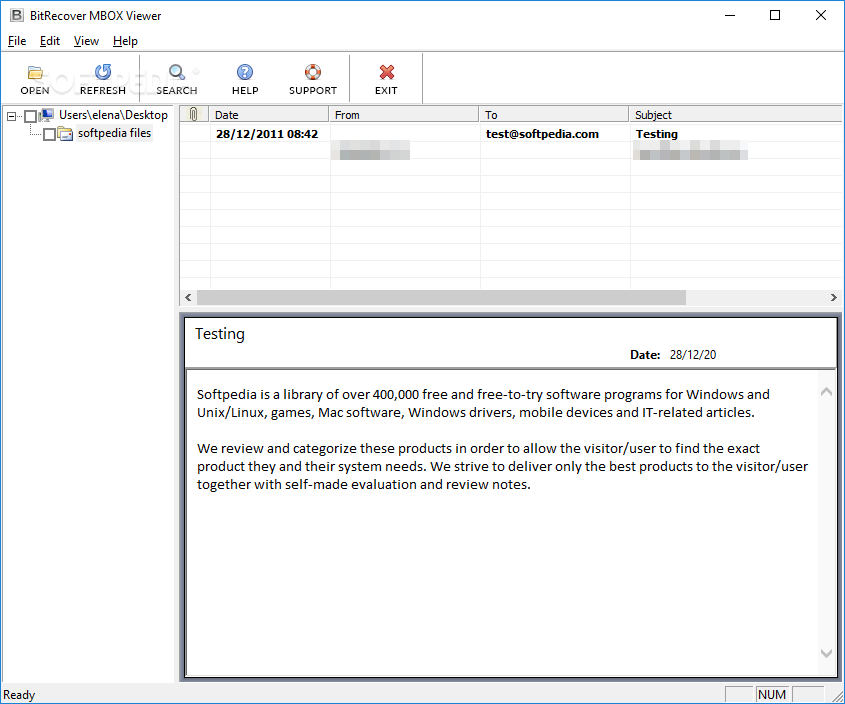The width and height of the screenshot is (845, 704).
Task: Click the Ready status bar text
Action: [19, 695]
